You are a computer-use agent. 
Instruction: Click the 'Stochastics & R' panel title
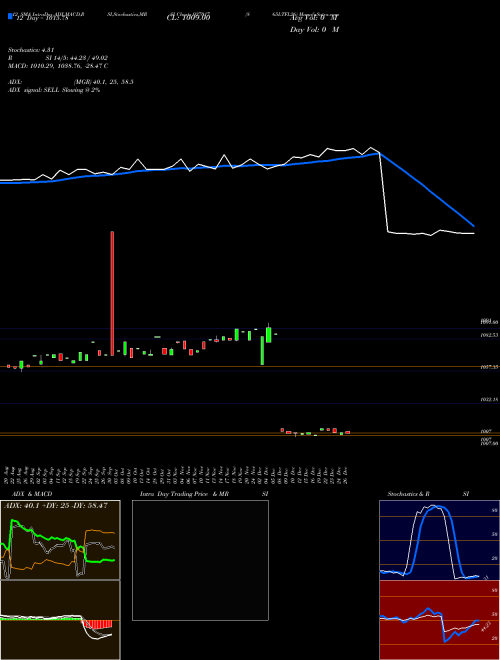[408, 494]
